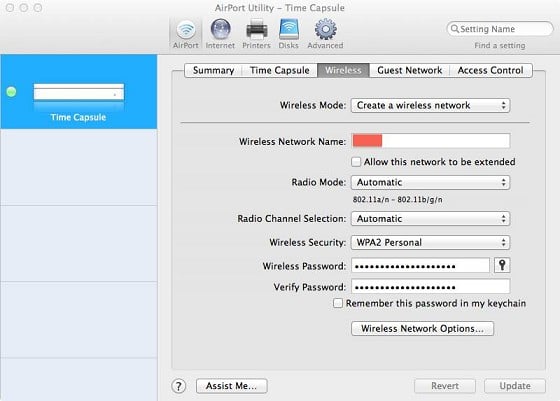Click the question mark help button
Screen dimensions: 560x401
point(179,386)
